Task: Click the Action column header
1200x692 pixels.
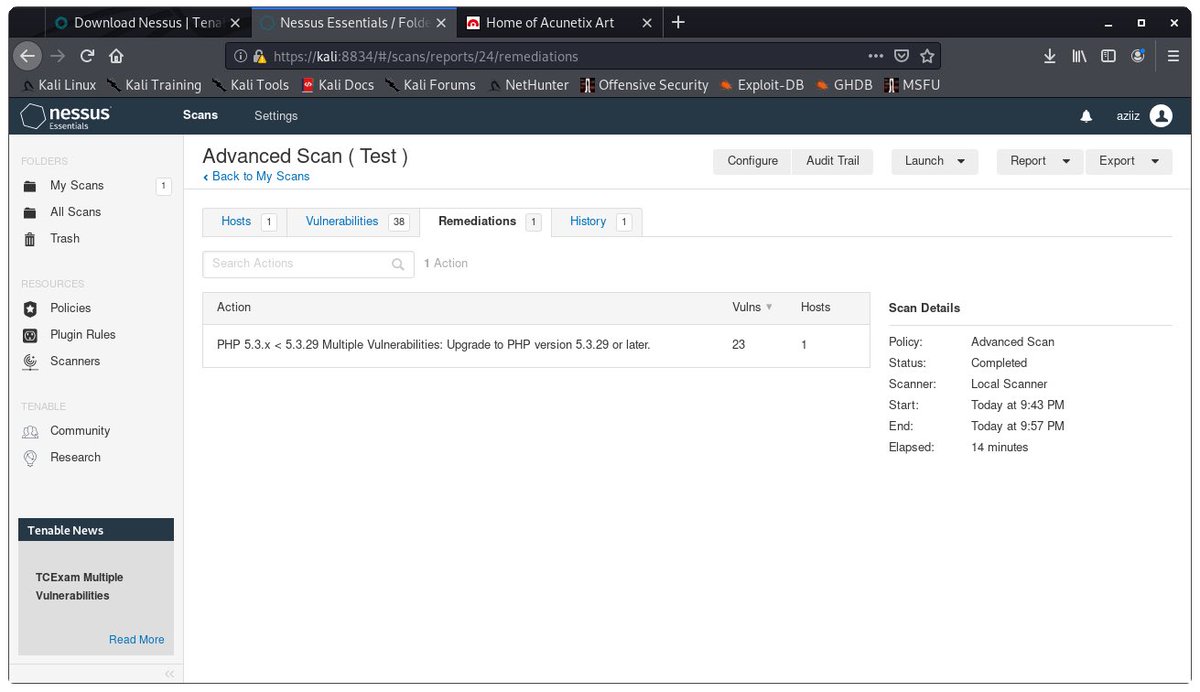Action: pyautogui.click(x=234, y=307)
